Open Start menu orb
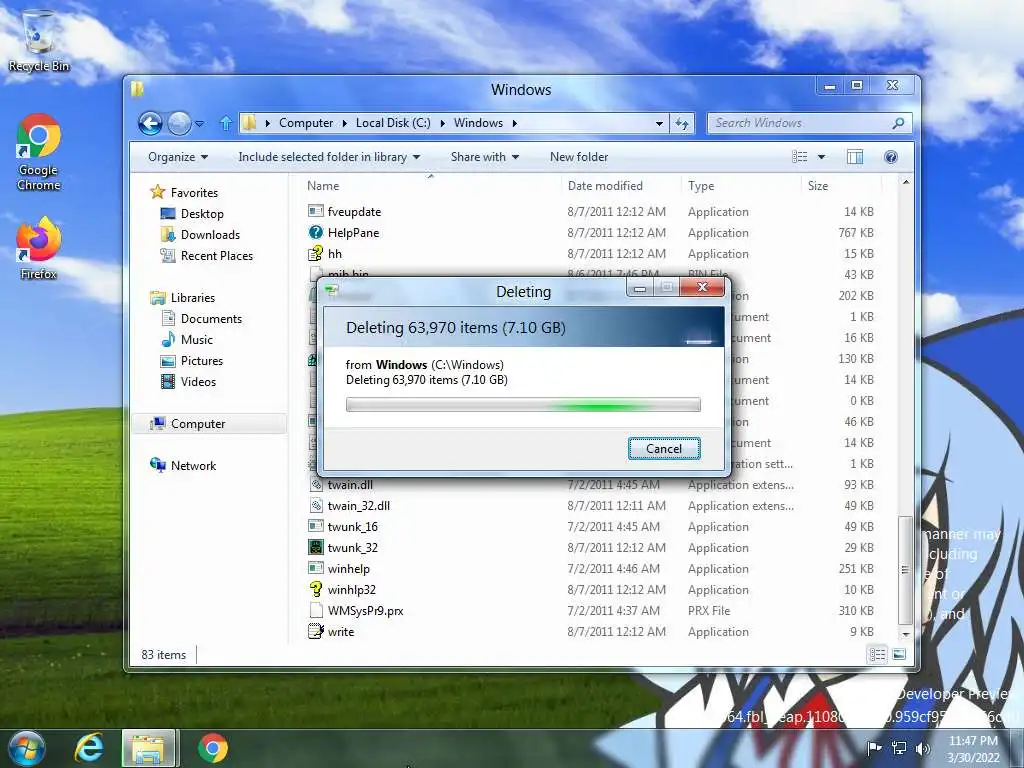 (x=25, y=748)
